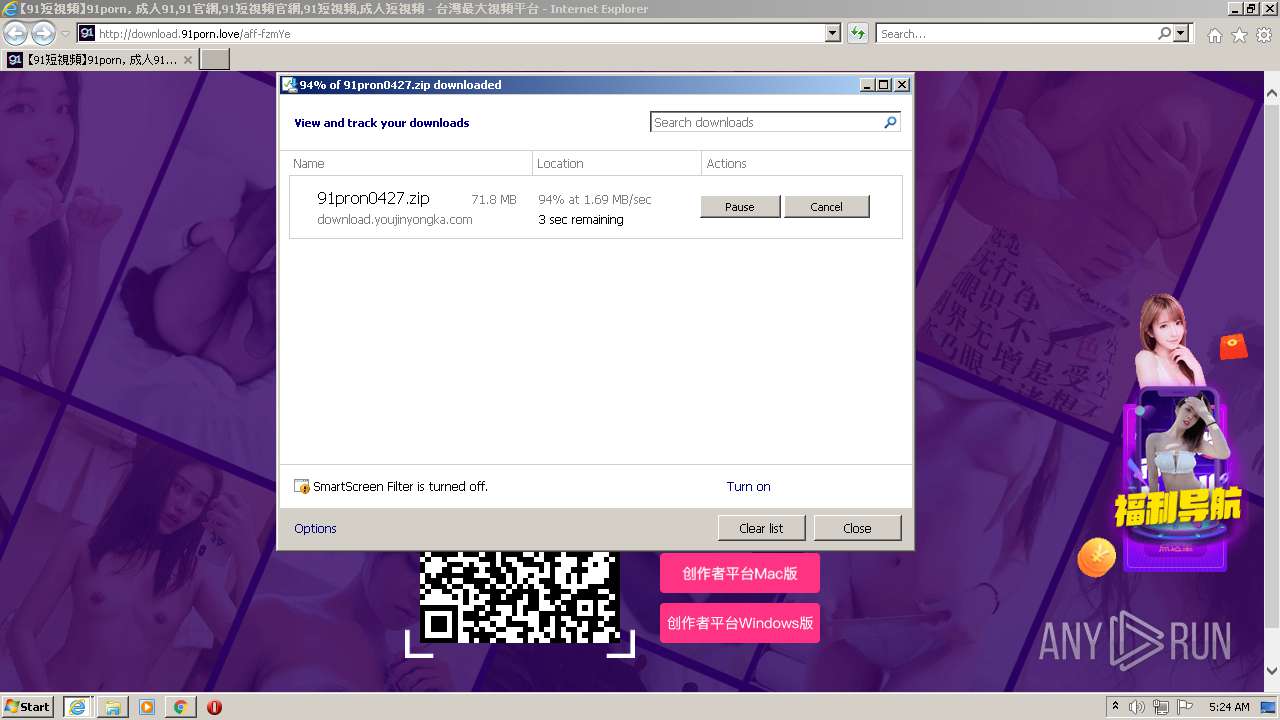
Task: Click the SmartScreen Filter shield icon
Action: (302, 487)
